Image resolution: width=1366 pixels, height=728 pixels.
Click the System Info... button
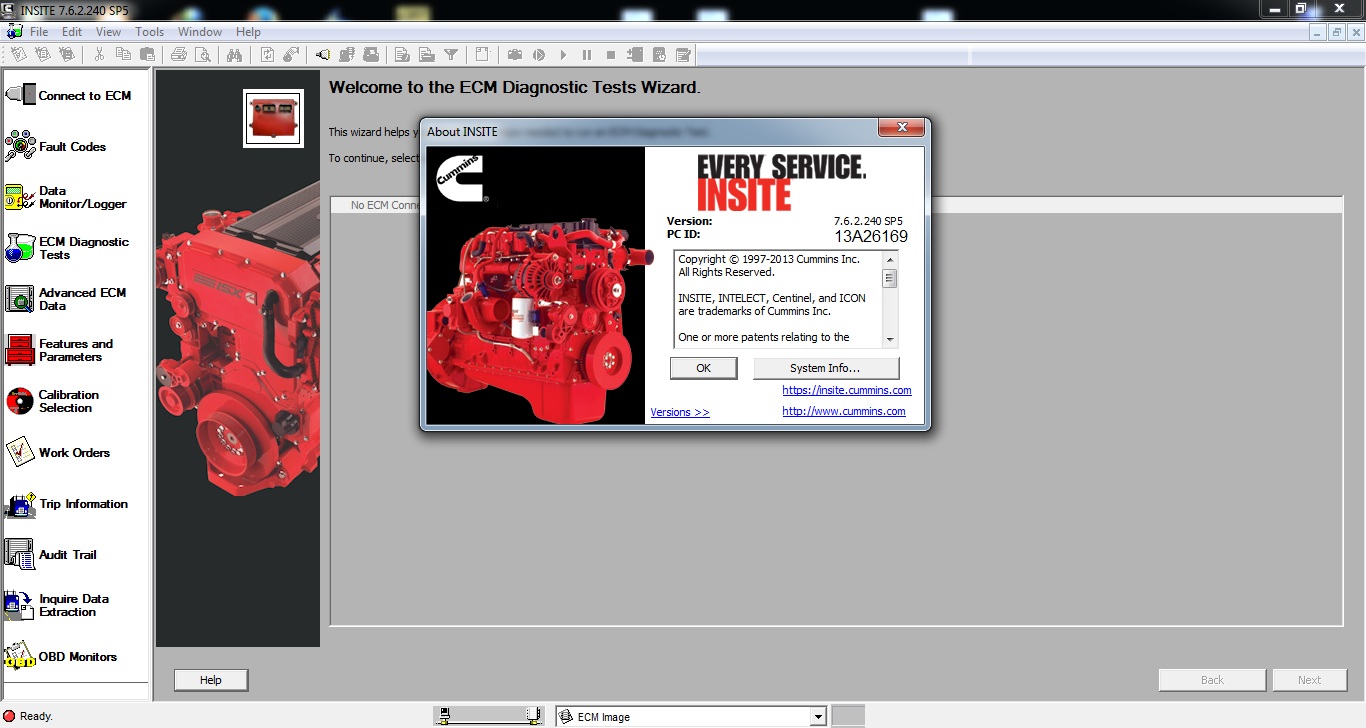coord(825,368)
